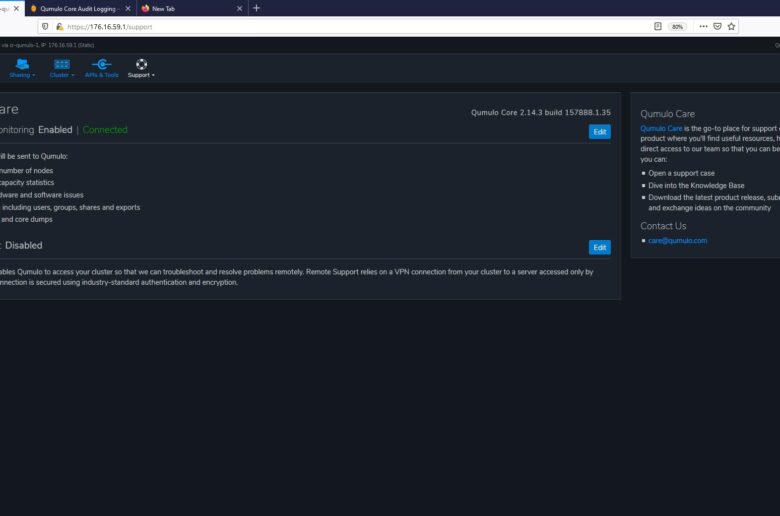This screenshot has width=780, height=516.
Task: Go to APIs & Tools page
Action: 101,68
